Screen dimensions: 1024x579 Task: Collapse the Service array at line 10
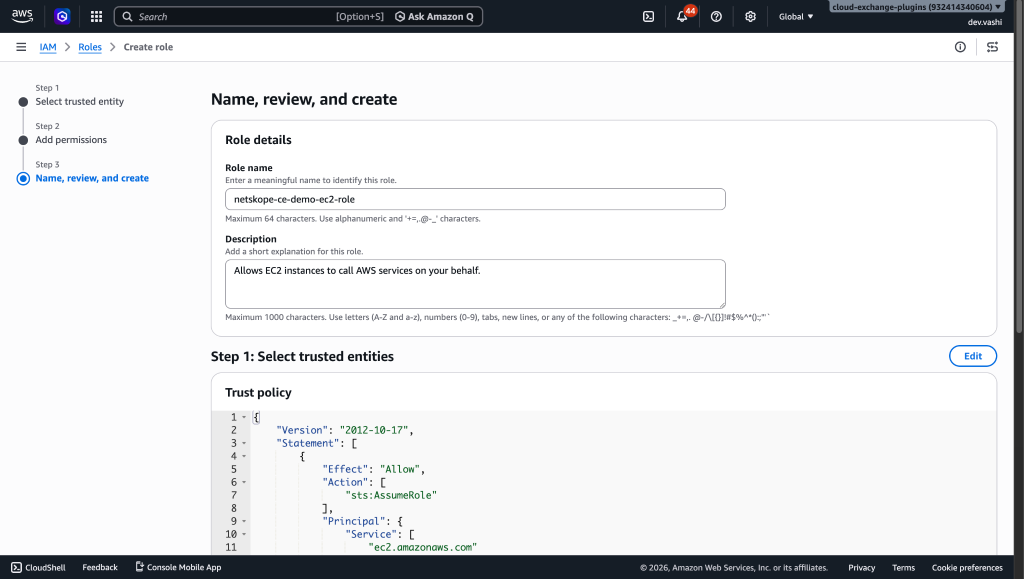[x=244, y=535]
